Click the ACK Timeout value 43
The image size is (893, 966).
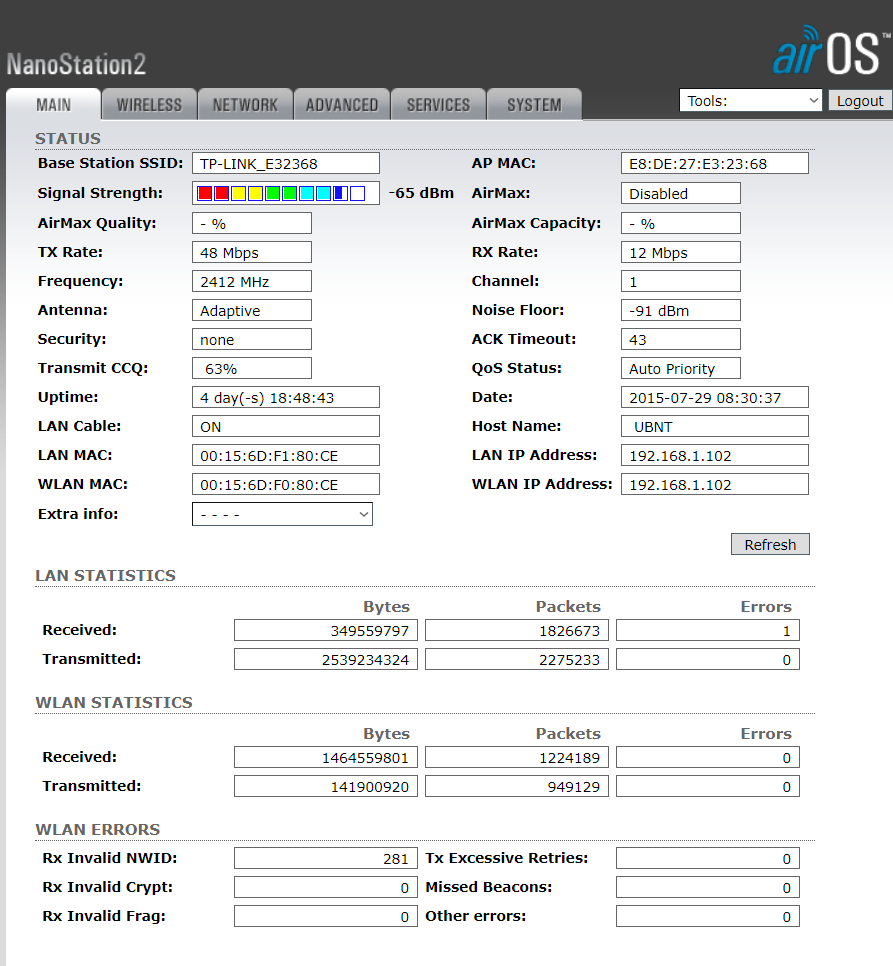coord(681,339)
